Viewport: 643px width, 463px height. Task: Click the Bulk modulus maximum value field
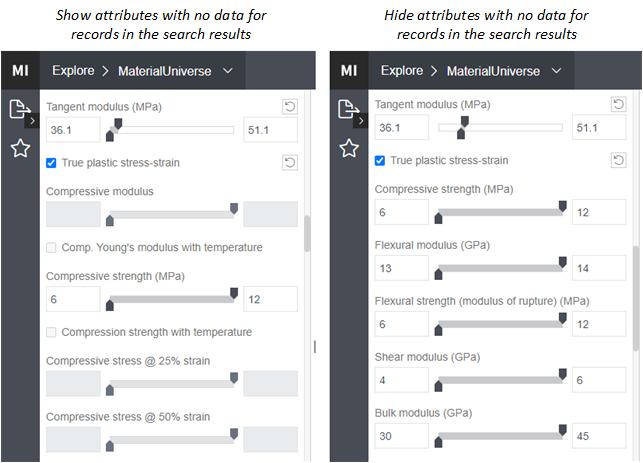tap(598, 436)
